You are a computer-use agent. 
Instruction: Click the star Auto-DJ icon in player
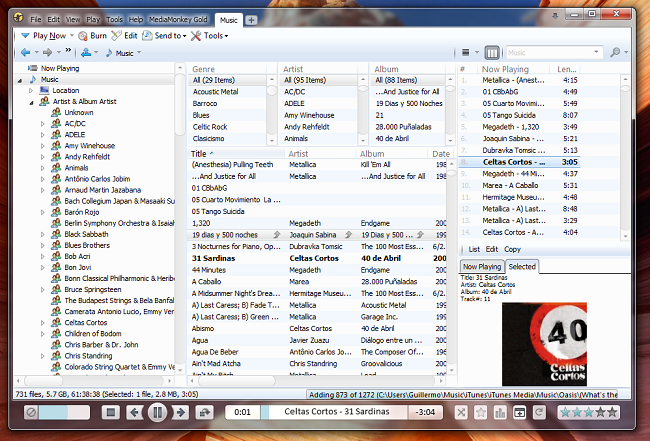coord(480,412)
